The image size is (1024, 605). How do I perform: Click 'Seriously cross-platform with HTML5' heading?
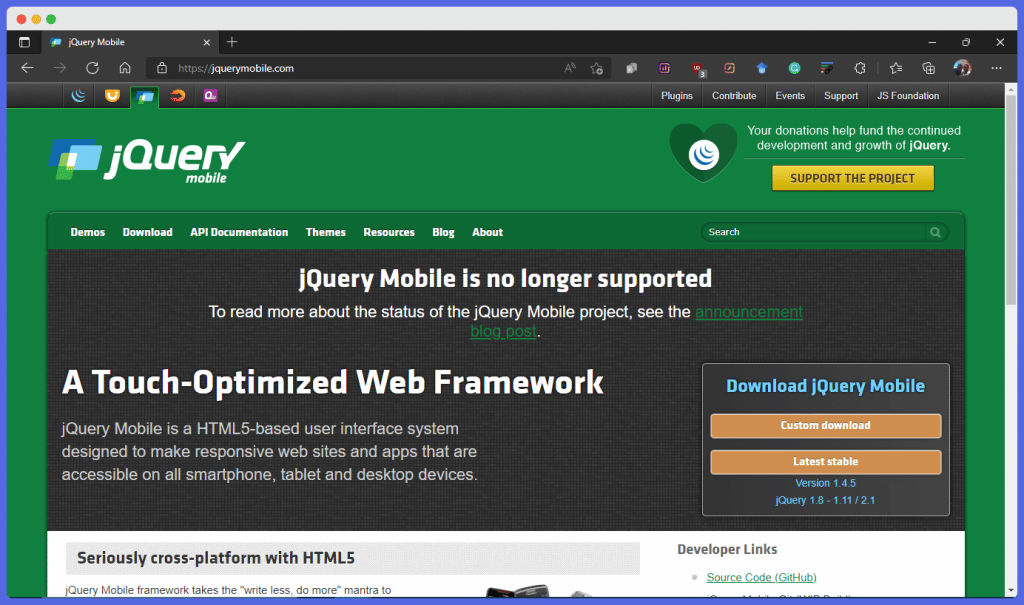tap(216, 558)
